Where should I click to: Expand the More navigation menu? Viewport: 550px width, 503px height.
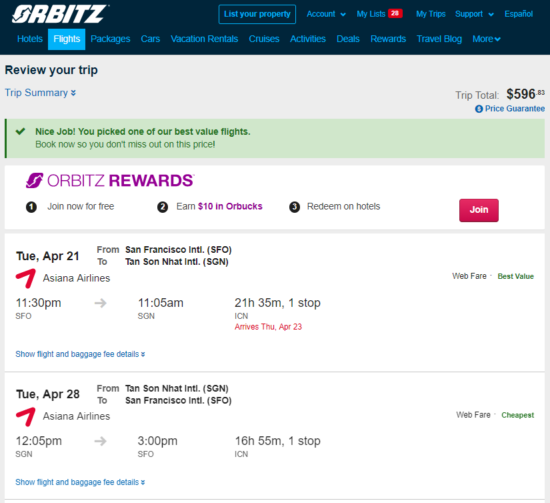[x=486, y=39]
